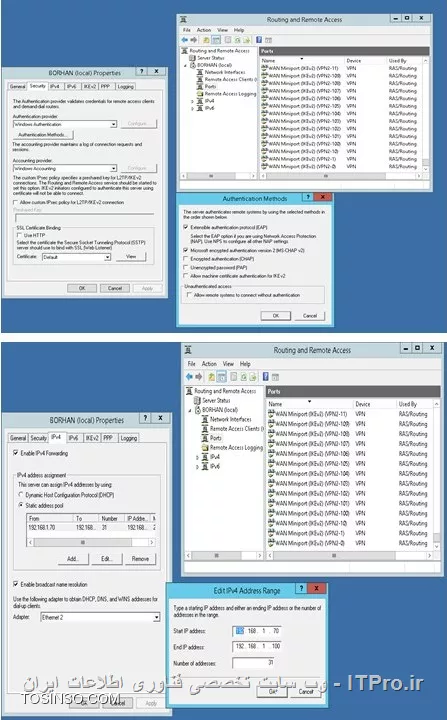Click Forward arrow in upper Routing and Remote Access toolbar

tap(193, 40)
